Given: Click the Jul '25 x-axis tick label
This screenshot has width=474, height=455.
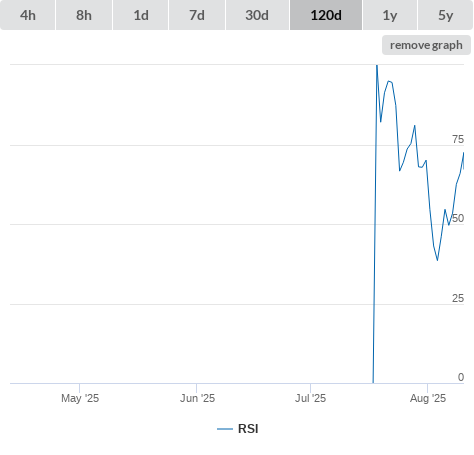Looking at the screenshot, I should click(x=310, y=398).
